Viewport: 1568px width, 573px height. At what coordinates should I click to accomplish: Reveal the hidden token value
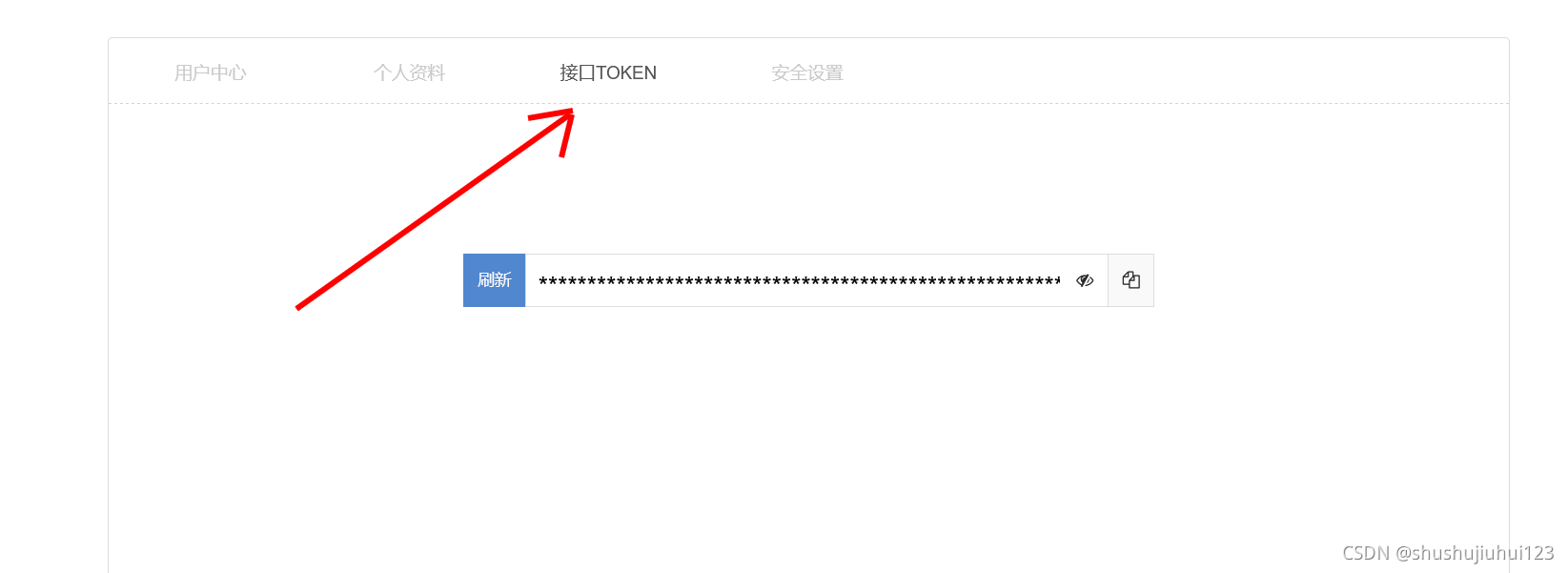[1085, 280]
